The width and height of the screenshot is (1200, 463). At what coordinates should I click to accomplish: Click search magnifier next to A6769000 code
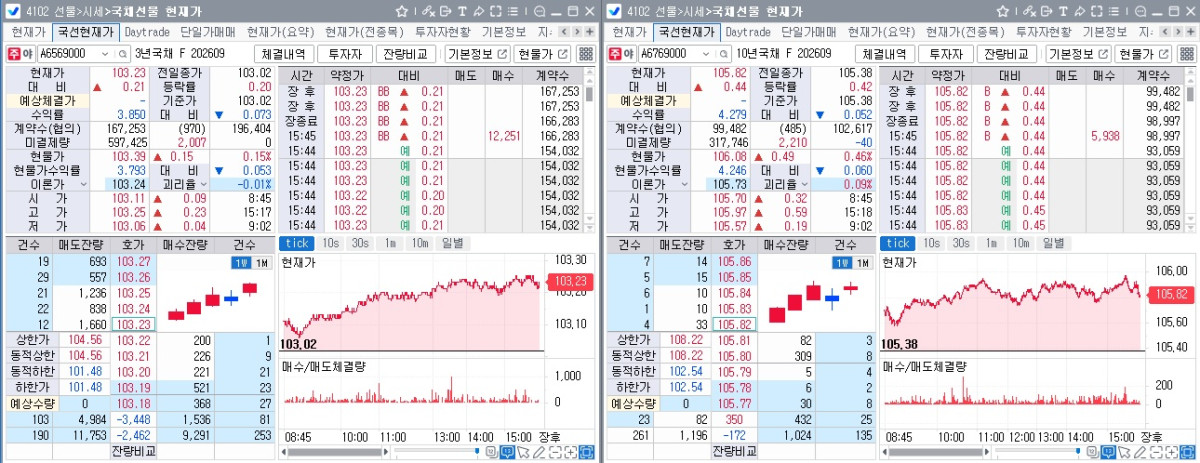click(x=725, y=54)
